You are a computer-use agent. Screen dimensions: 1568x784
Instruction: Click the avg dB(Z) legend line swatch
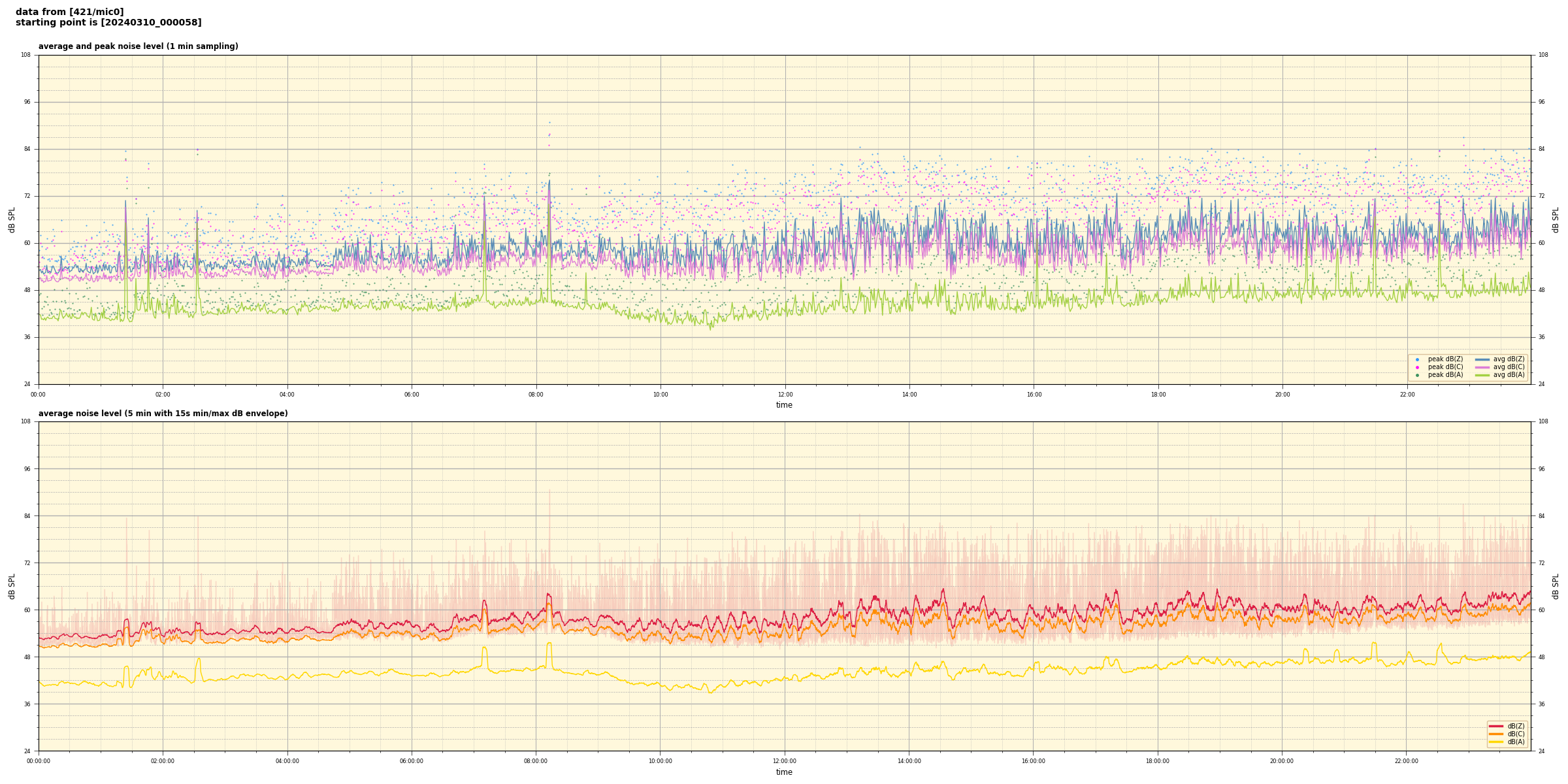(1482, 359)
